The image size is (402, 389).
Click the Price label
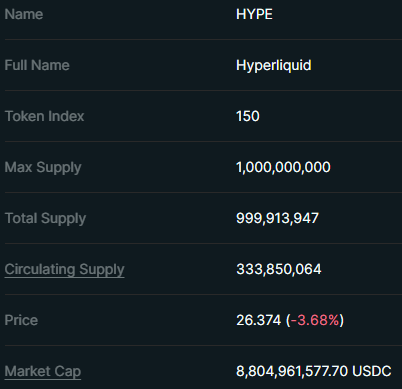[x=21, y=320]
